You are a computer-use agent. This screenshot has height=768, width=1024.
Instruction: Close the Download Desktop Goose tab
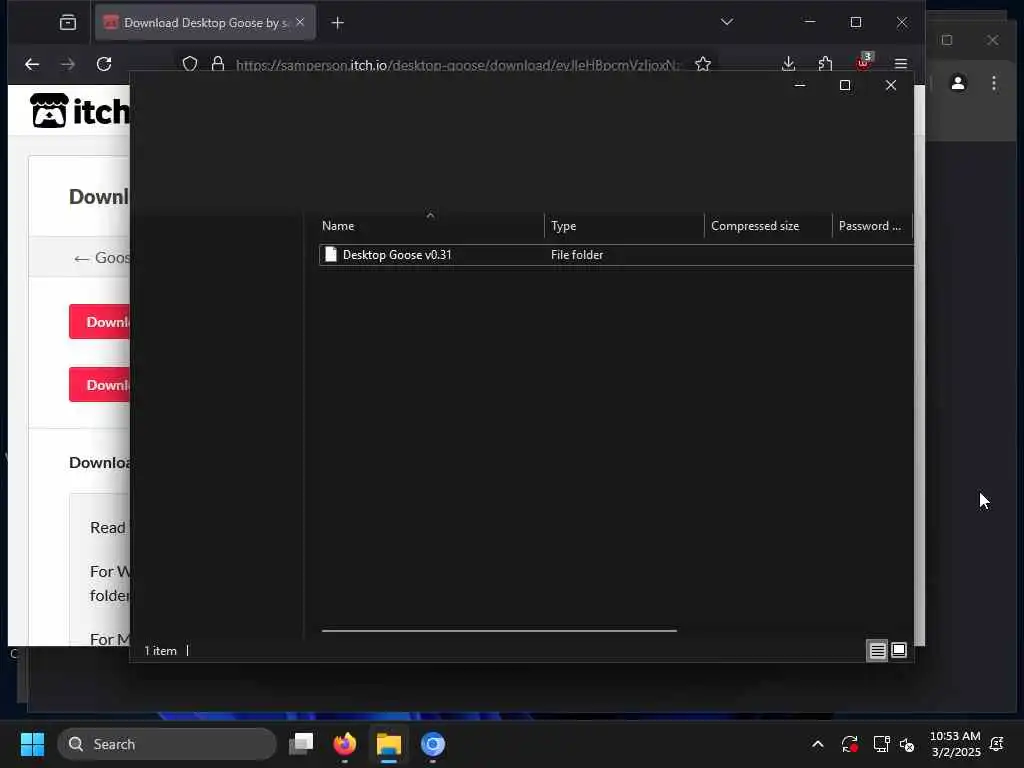[300, 22]
